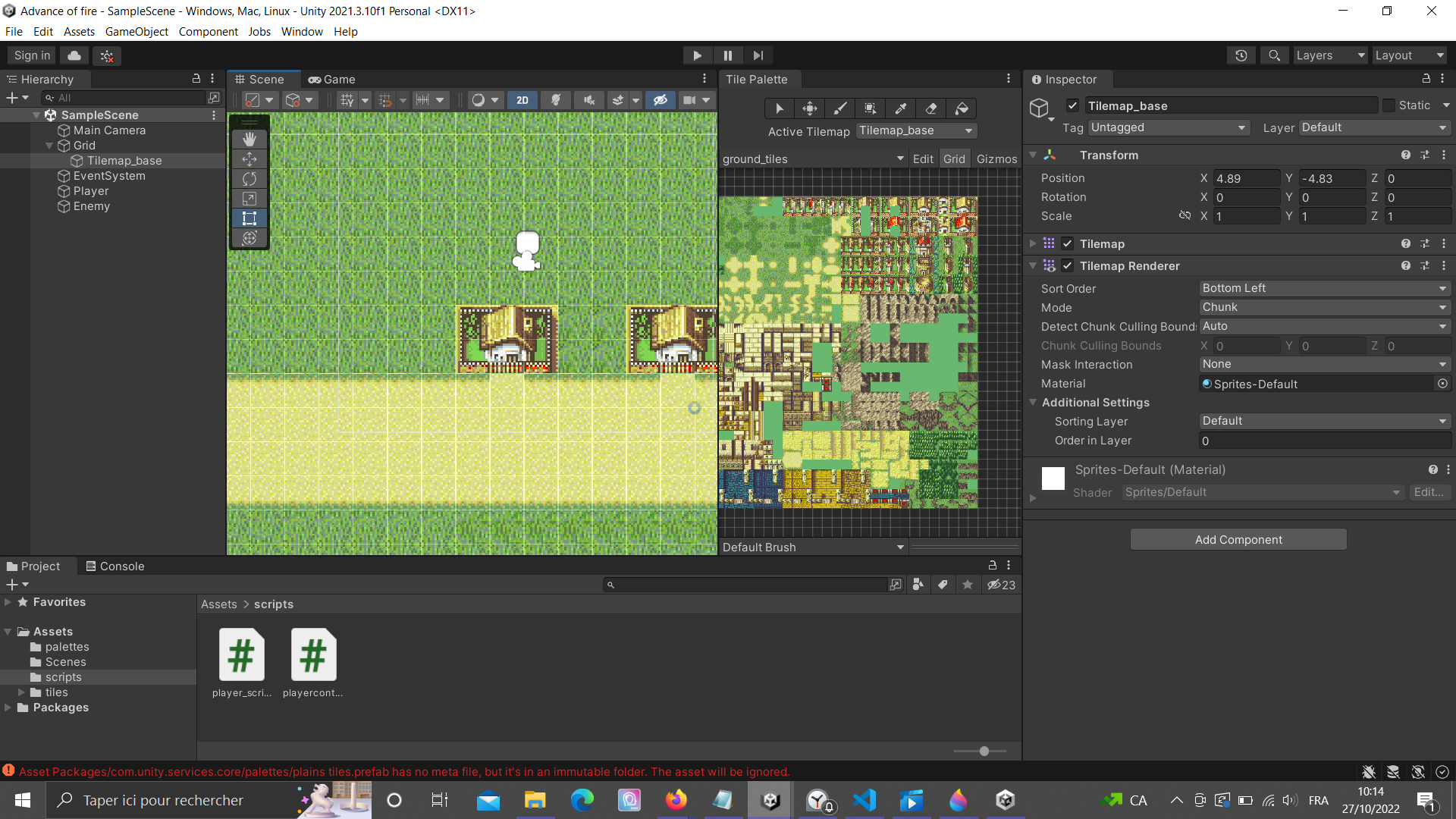Open Tilemap Renderer help icon
The height and width of the screenshot is (819, 1456).
(1406, 265)
